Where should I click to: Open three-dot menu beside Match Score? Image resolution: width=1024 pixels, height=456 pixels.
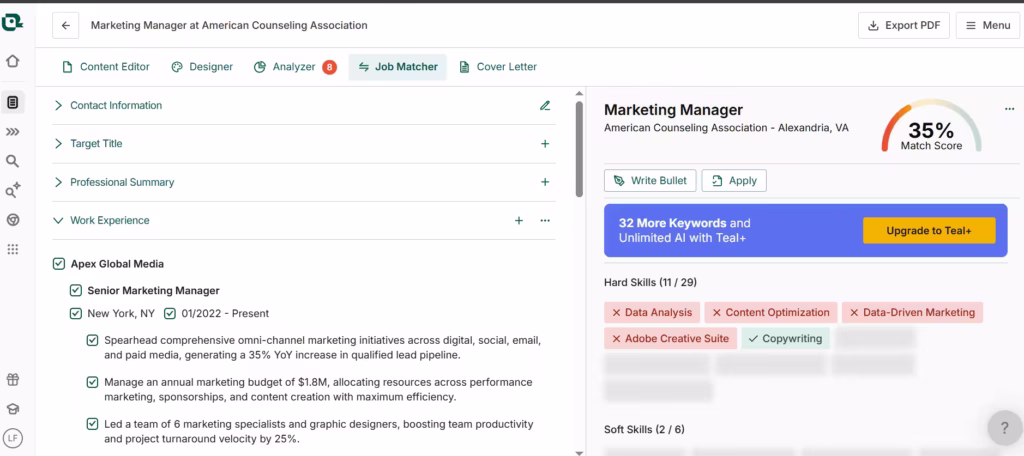pyautogui.click(x=1010, y=109)
